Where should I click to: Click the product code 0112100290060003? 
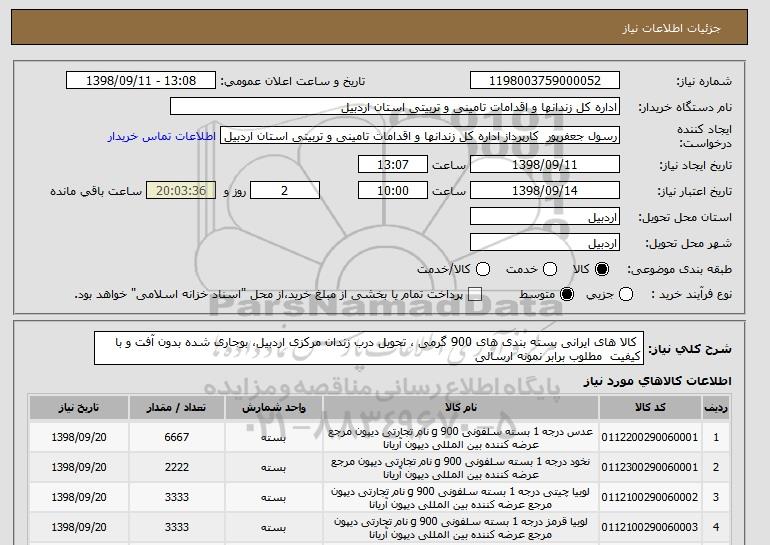point(650,527)
